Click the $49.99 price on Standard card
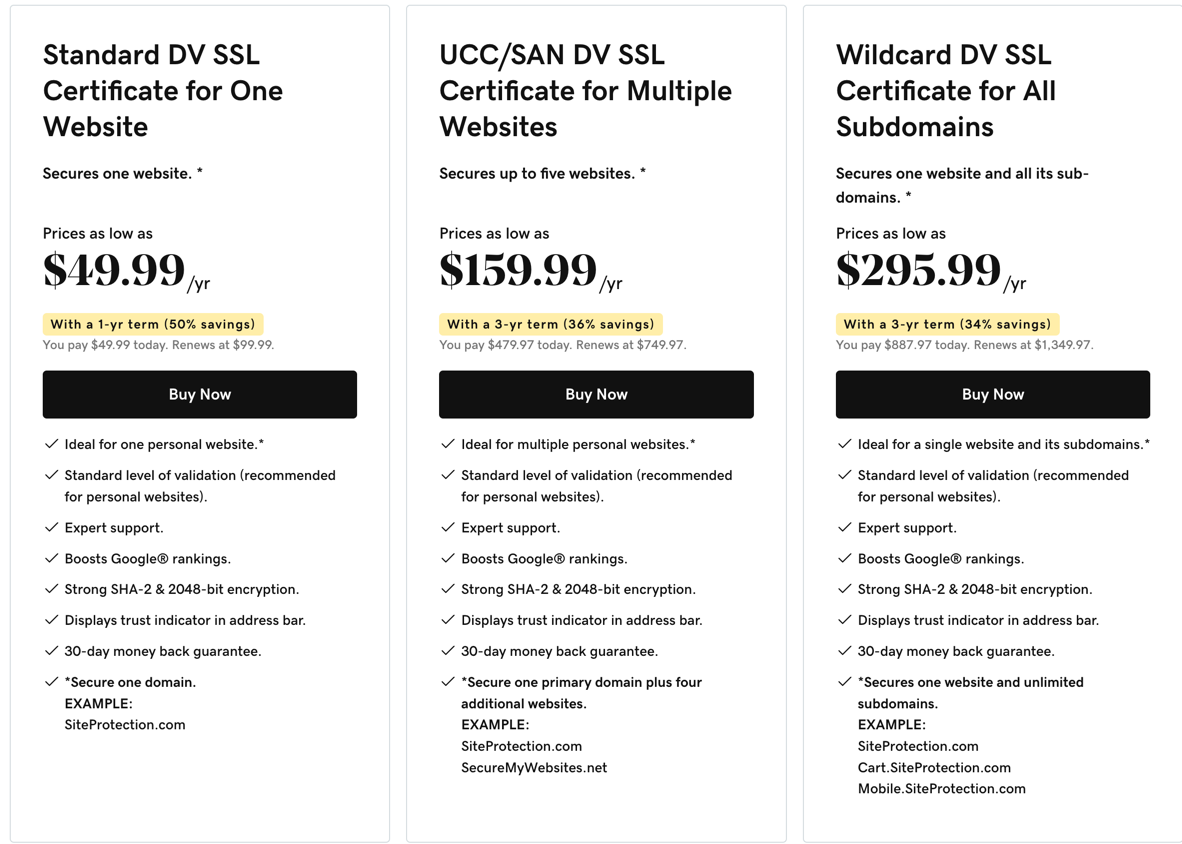 click(114, 270)
